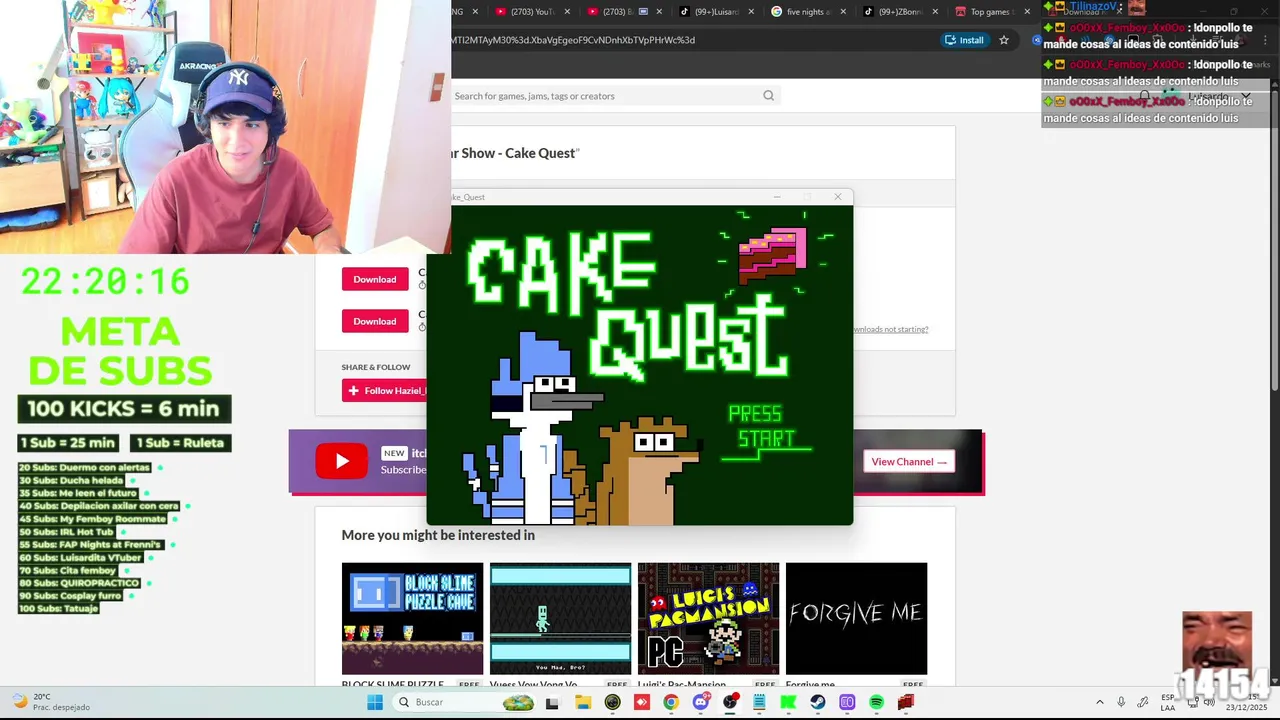Click the 'SHARE & FOLLOW' label

(x=376, y=367)
